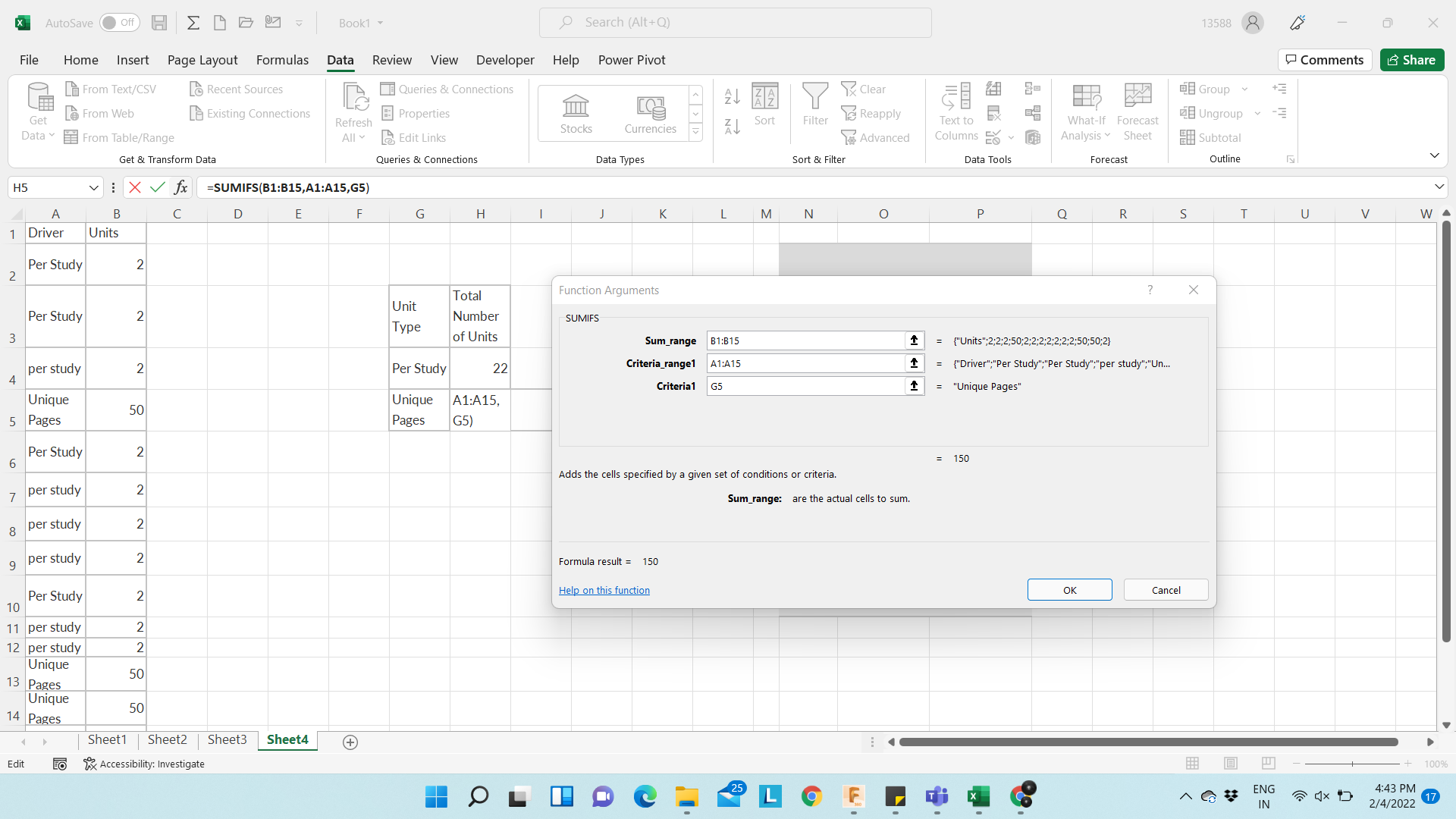Toggle the AutoSave switch
The height and width of the screenshot is (819, 1456).
tap(119, 23)
